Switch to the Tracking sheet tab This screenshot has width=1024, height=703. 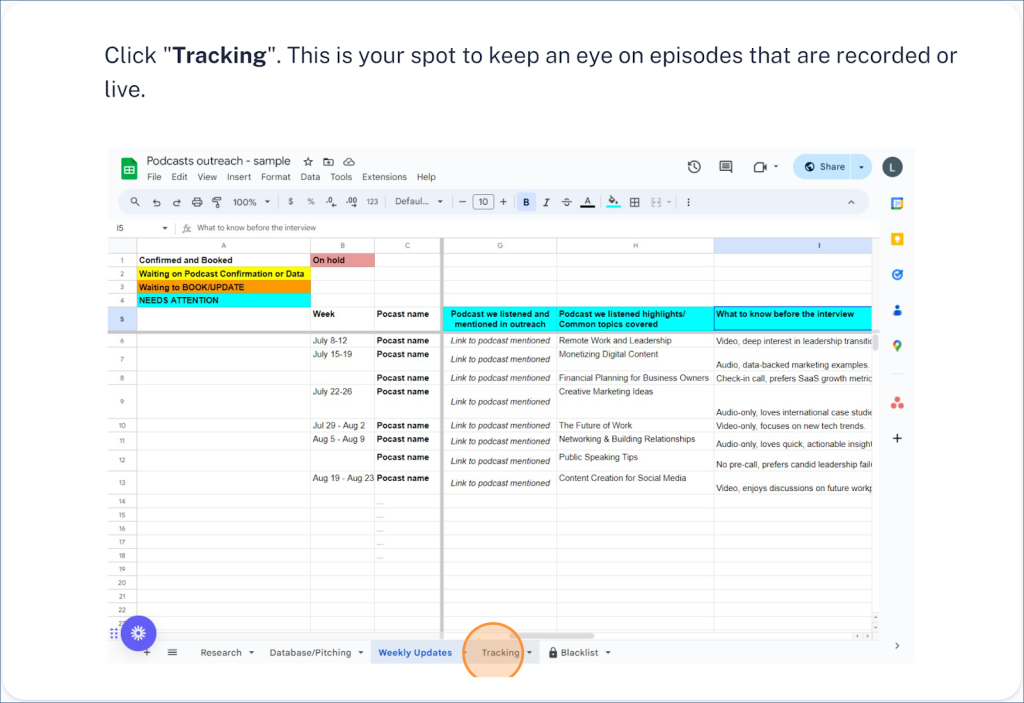click(x=500, y=653)
